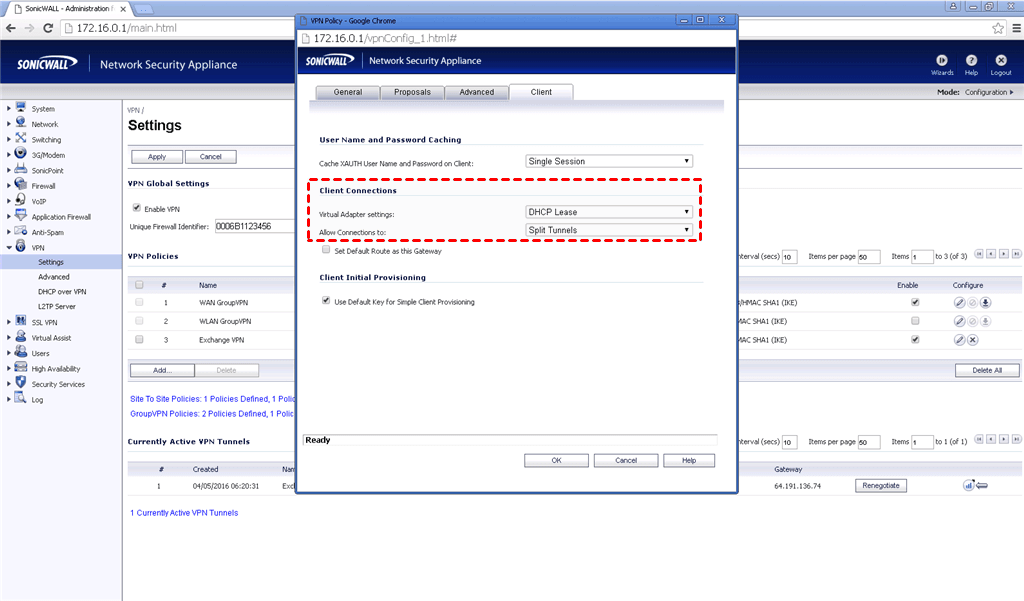Open the Allow Connections to dropdown
The height and width of the screenshot is (601, 1024).
point(609,230)
